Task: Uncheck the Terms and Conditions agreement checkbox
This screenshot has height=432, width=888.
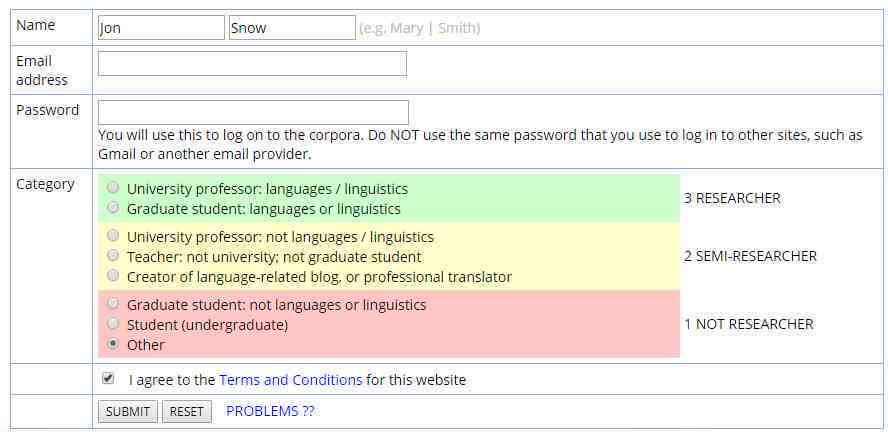Action: [x=108, y=378]
